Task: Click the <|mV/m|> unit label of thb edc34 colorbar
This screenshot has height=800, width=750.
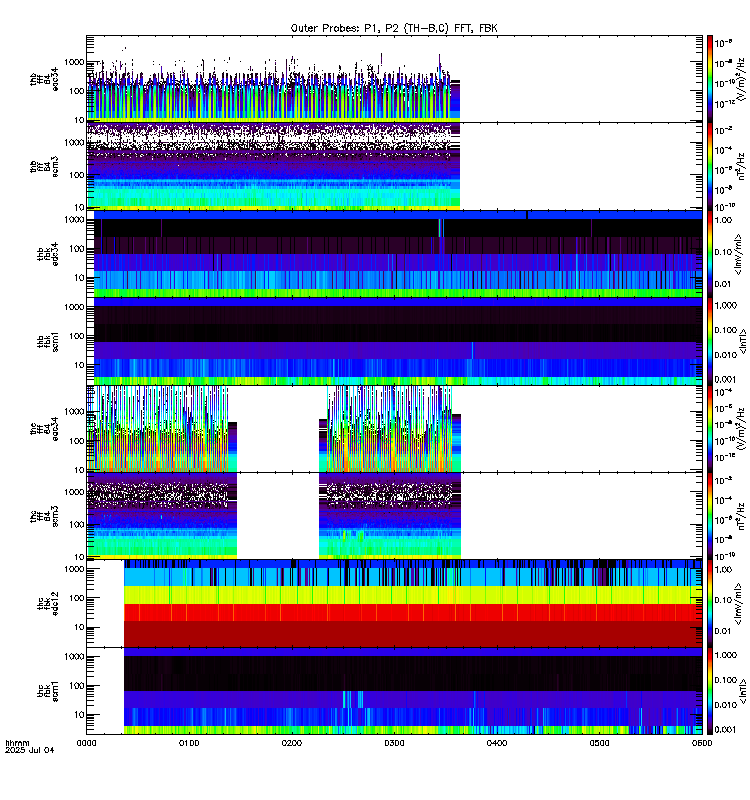Action: click(x=738, y=254)
